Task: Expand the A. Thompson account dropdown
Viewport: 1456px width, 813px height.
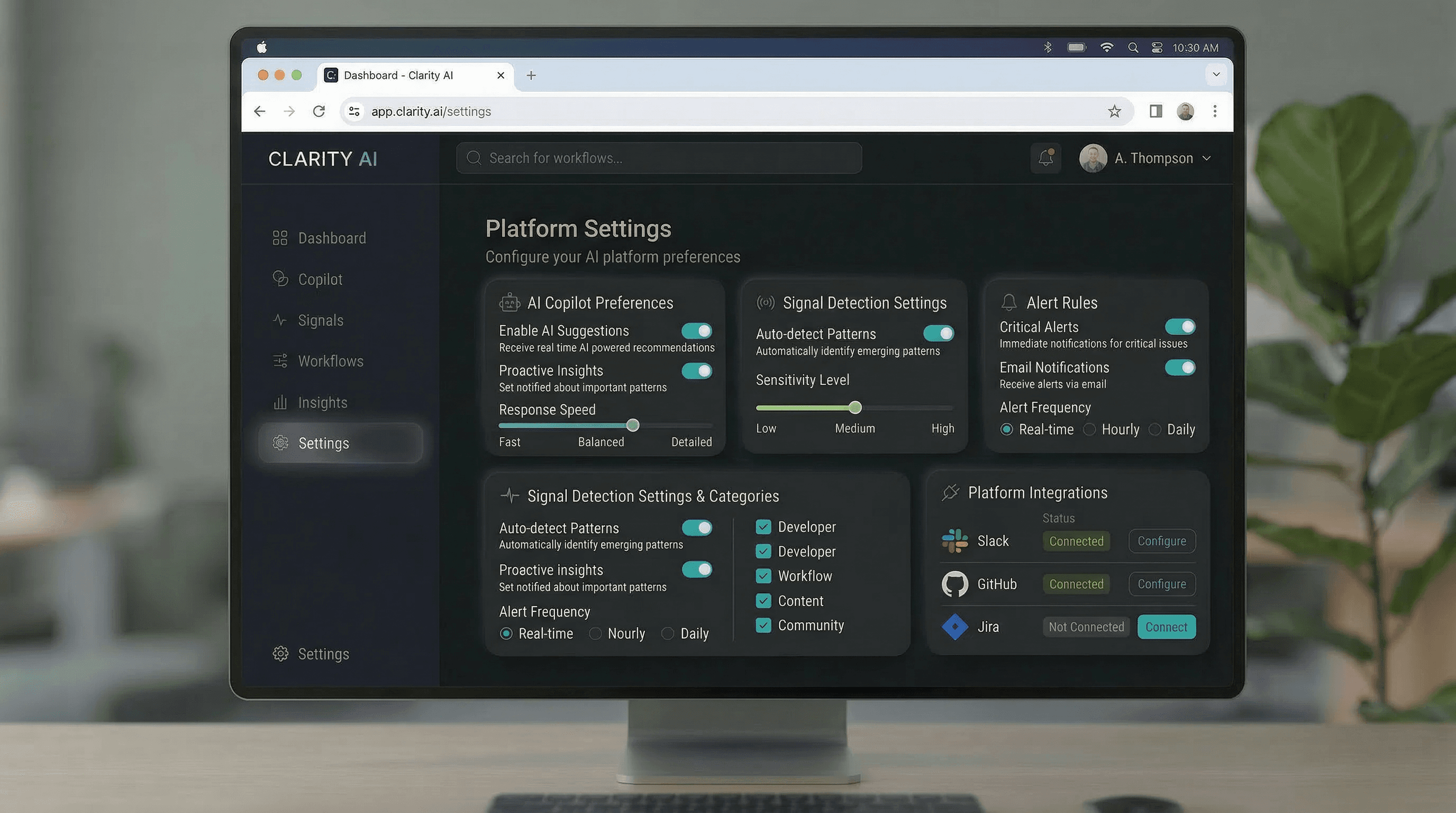Action: (1206, 158)
